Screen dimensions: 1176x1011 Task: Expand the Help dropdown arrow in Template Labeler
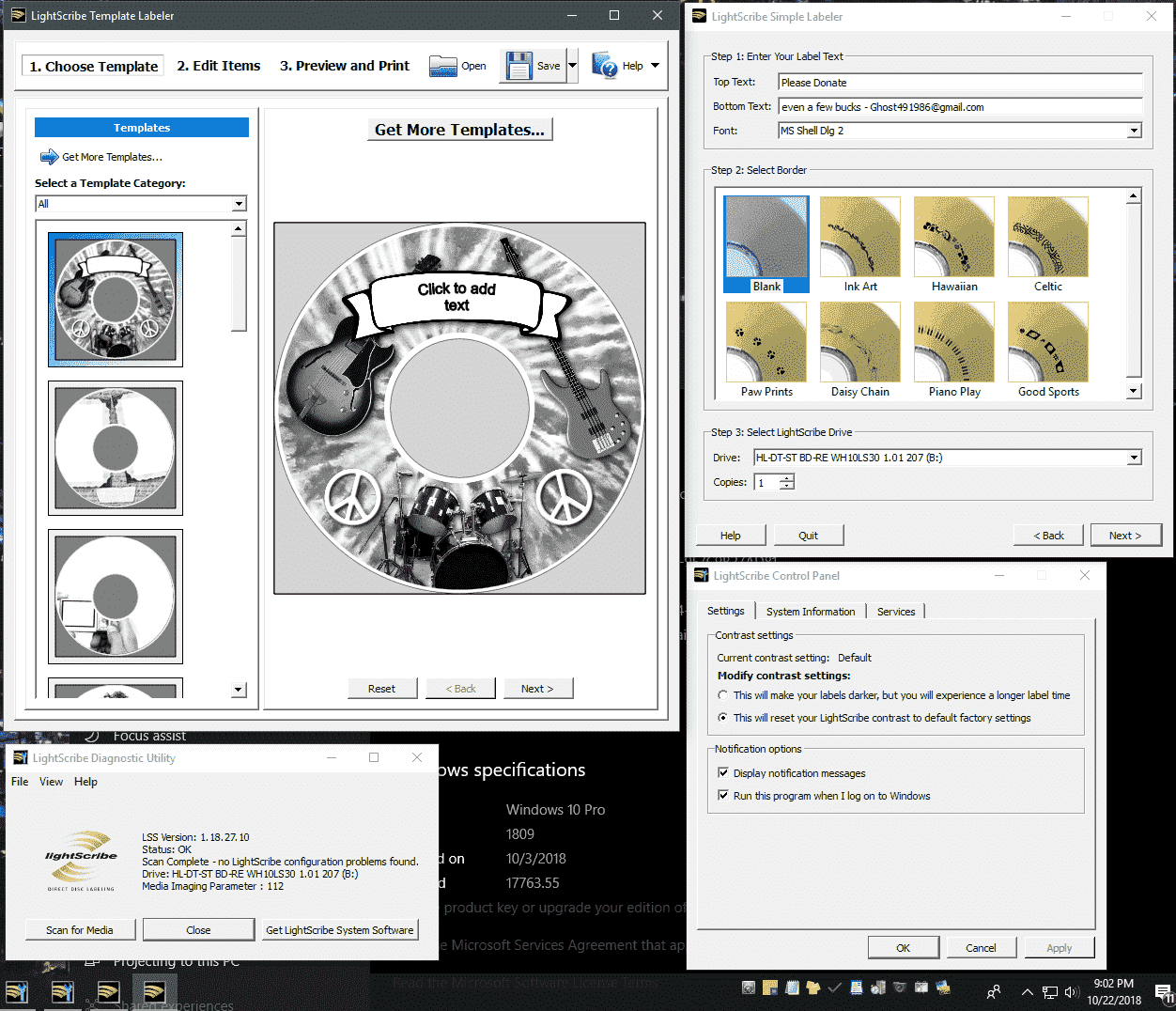click(655, 66)
